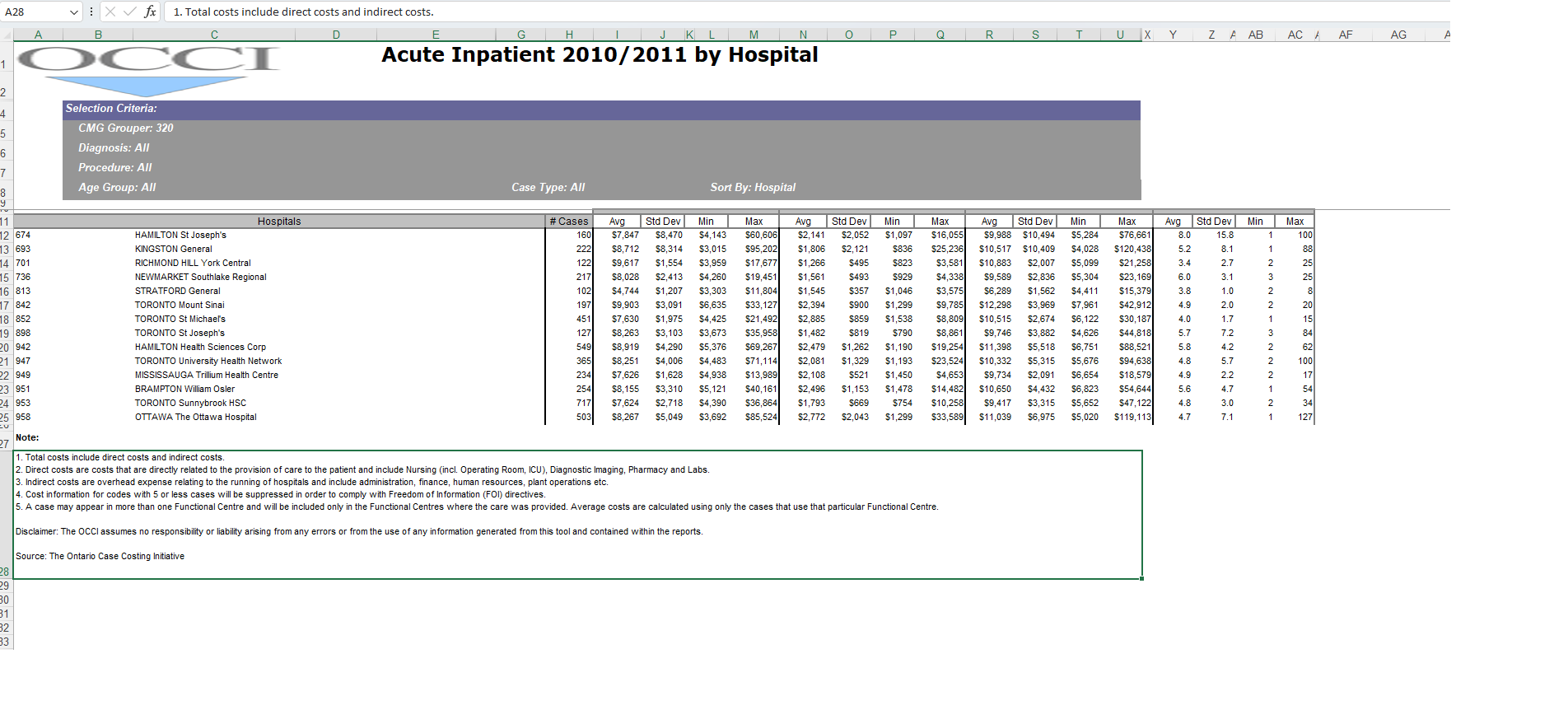Click the 'Disclaimer: The OCCI assumes' line
This screenshot has width=1568, height=705.
tap(359, 532)
